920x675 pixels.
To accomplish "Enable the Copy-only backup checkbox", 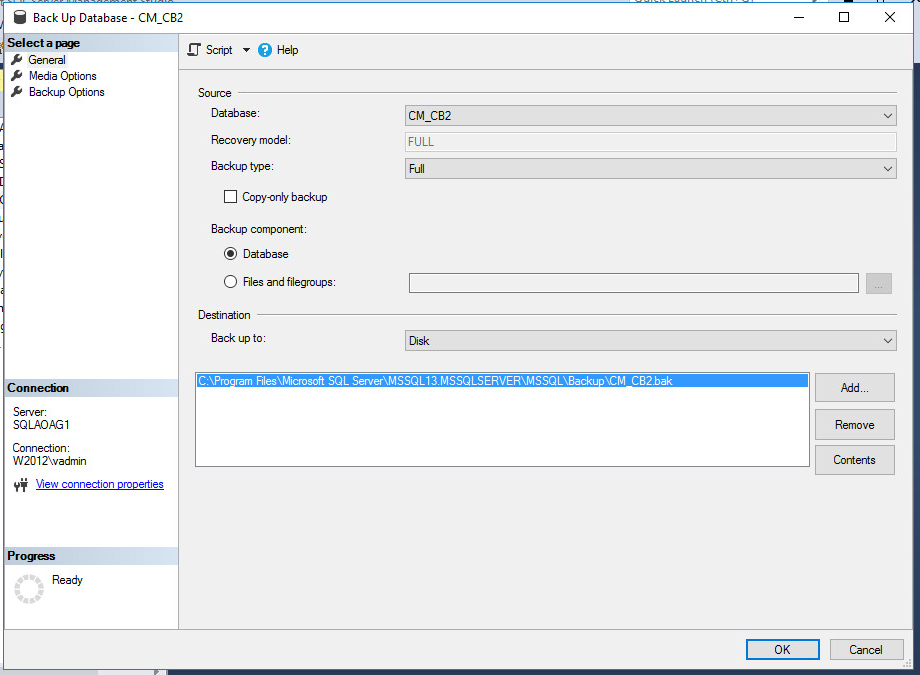I will point(230,197).
